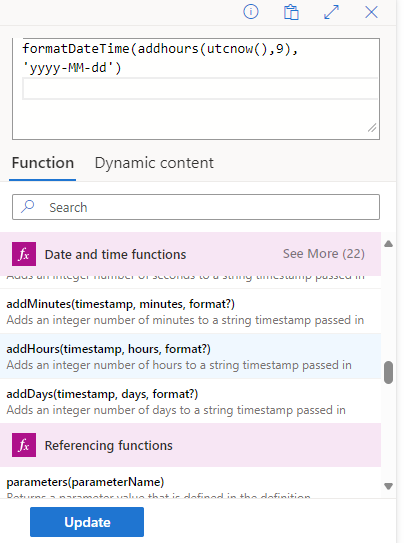The width and height of the screenshot is (412, 543).
Task: Click the fx icon beside Date and time functions
Action: 24,254
